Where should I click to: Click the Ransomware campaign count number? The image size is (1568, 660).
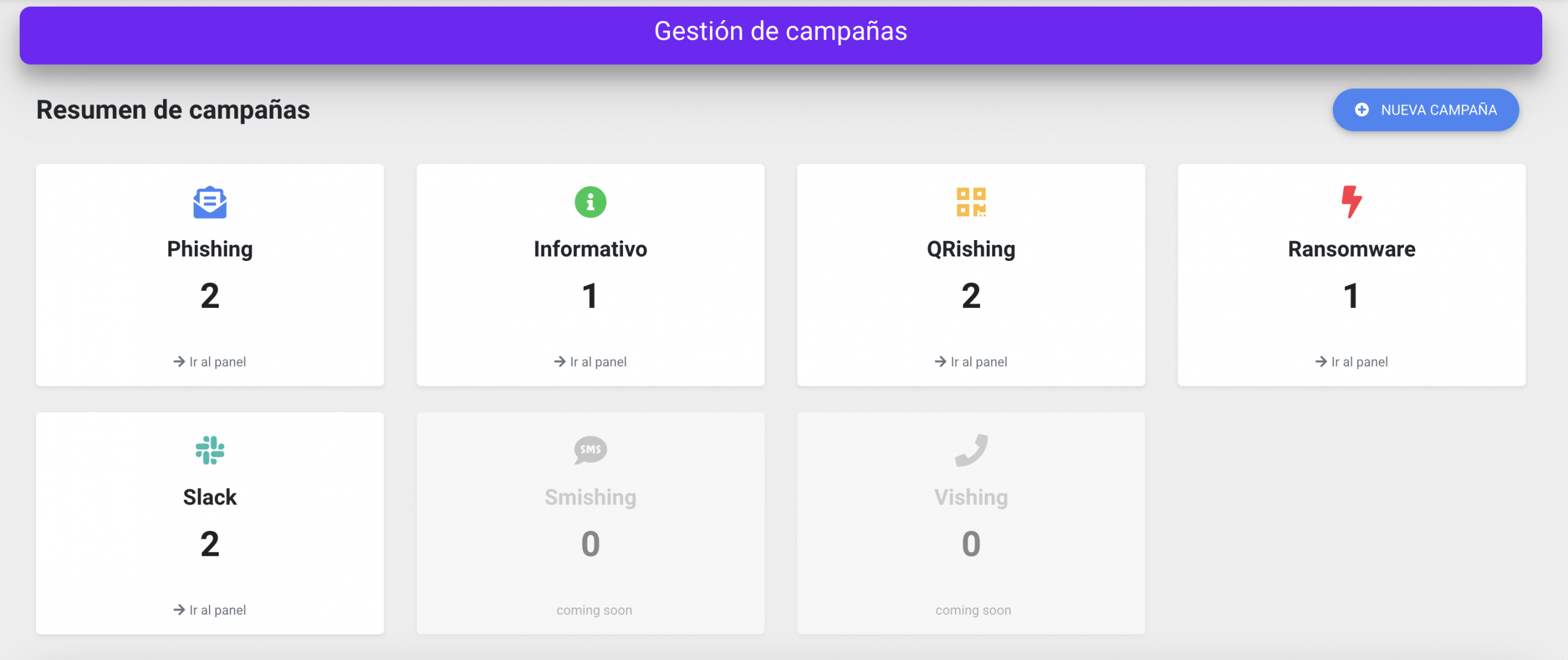coord(1351,296)
